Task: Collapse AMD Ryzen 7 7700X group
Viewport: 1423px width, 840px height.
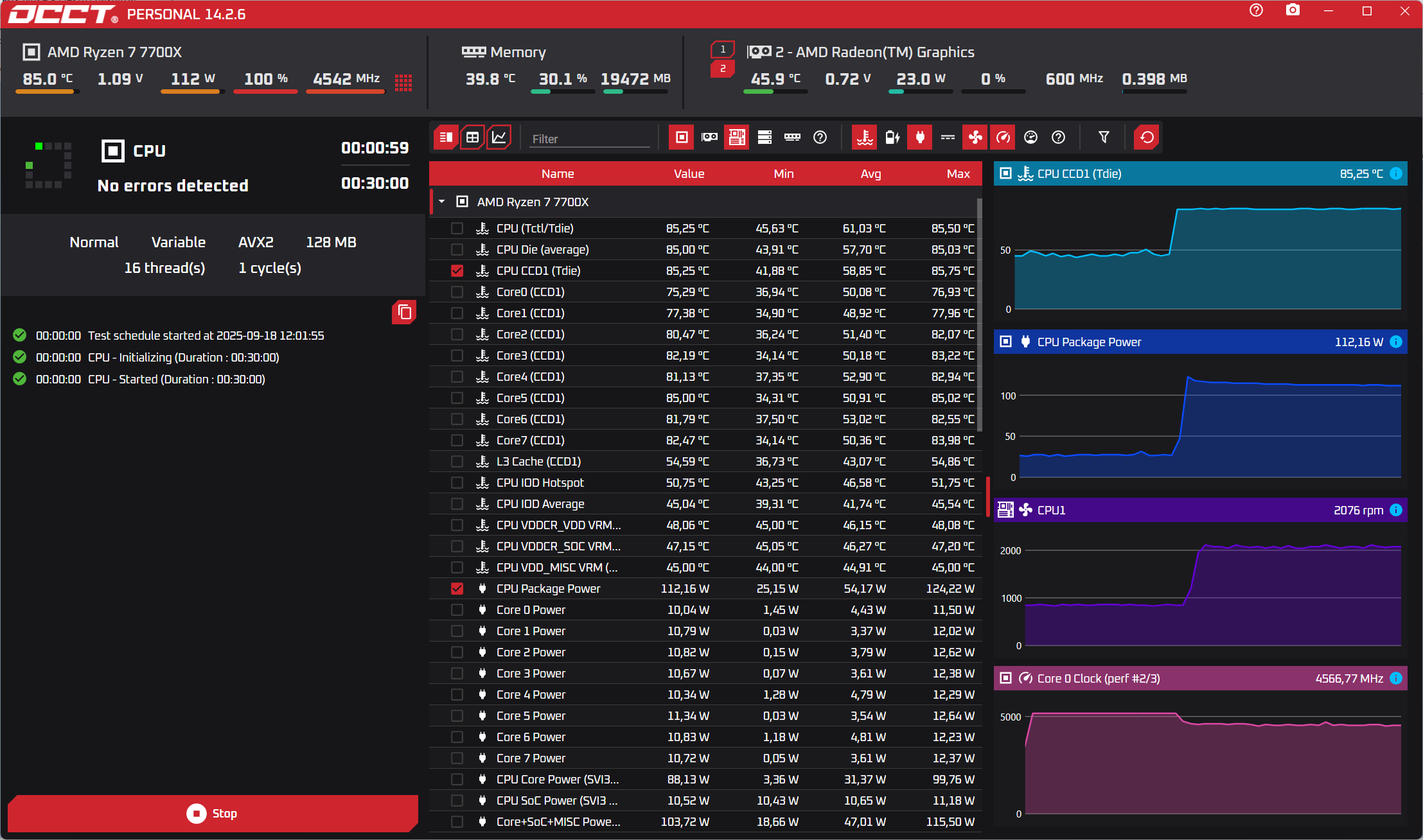Action: [442, 202]
